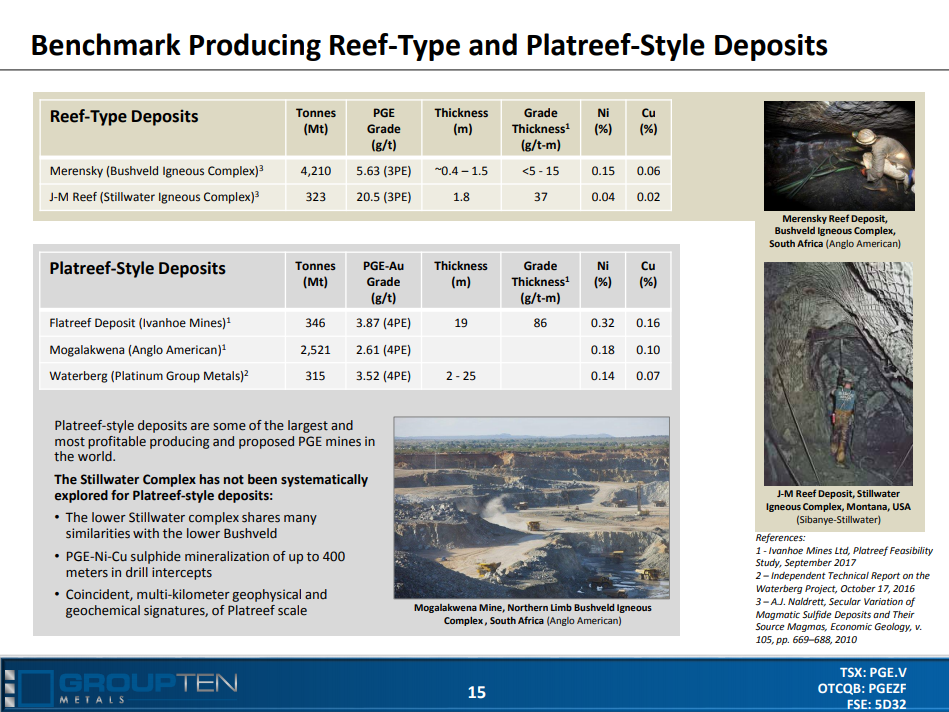Click the A.J. Naldrett Economic Geology reference
Image resolution: width=949 pixels, height=712 pixels.
(x=839, y=620)
